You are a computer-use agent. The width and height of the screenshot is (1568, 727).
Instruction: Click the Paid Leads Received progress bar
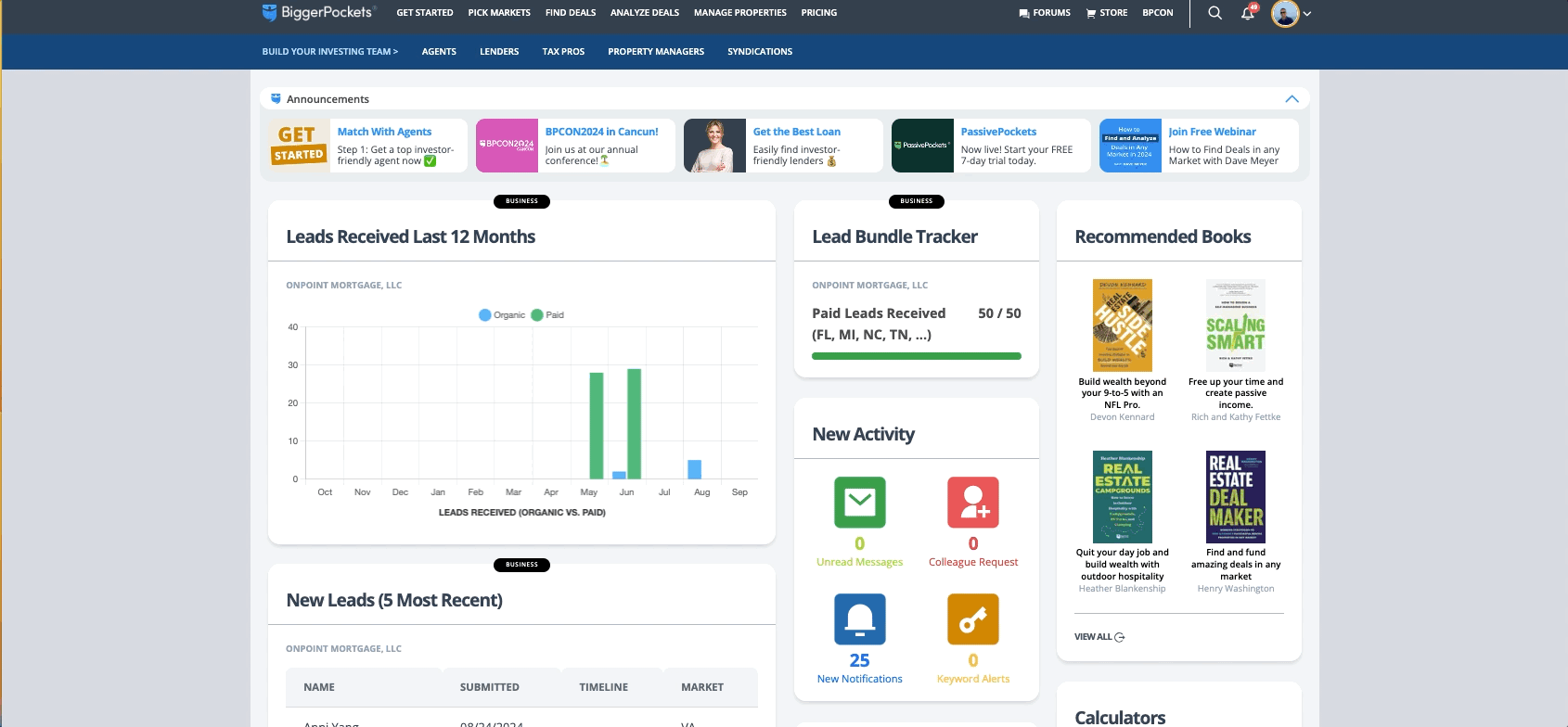(x=916, y=356)
